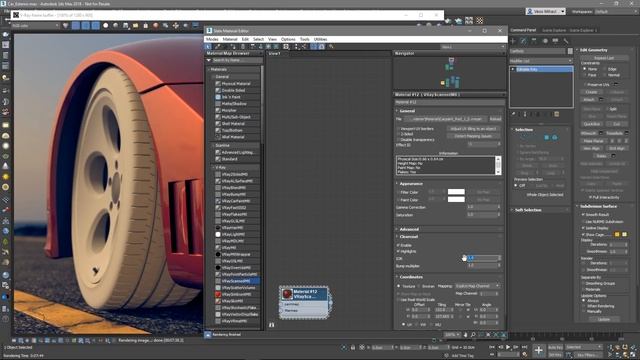The height and width of the screenshot is (360, 640).
Task: Open the Tools menu in Slate editor
Action: click(304, 39)
